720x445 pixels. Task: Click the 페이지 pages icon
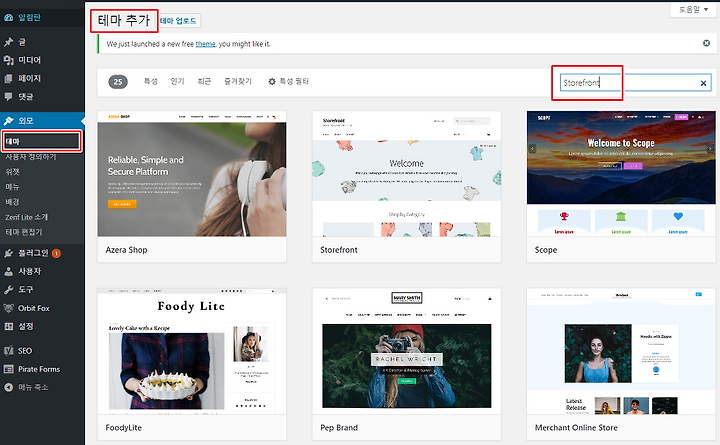coord(8,79)
